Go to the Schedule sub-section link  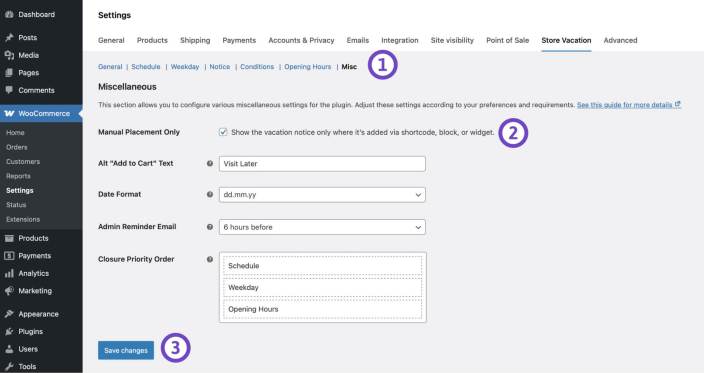tap(145, 66)
